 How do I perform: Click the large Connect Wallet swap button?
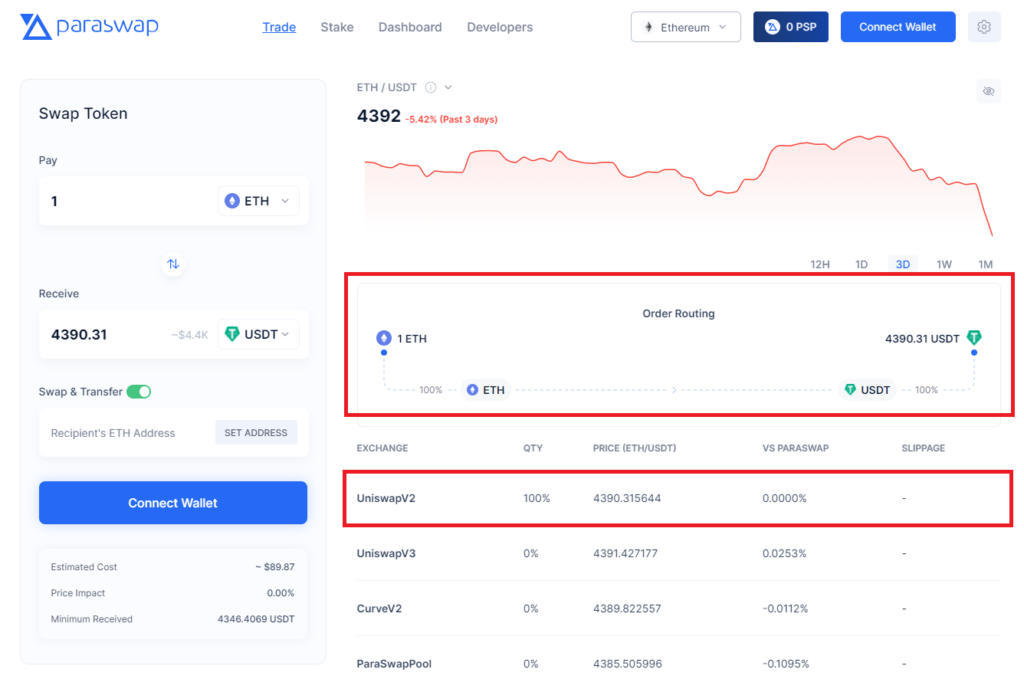[173, 503]
